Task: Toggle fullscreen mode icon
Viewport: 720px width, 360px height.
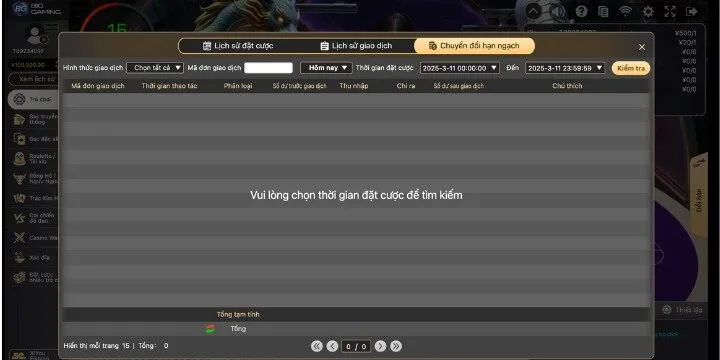Action: (x=670, y=11)
